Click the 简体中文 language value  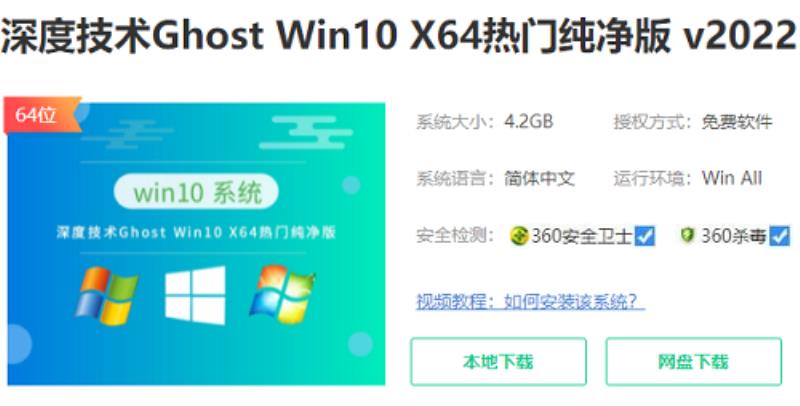tap(539, 179)
